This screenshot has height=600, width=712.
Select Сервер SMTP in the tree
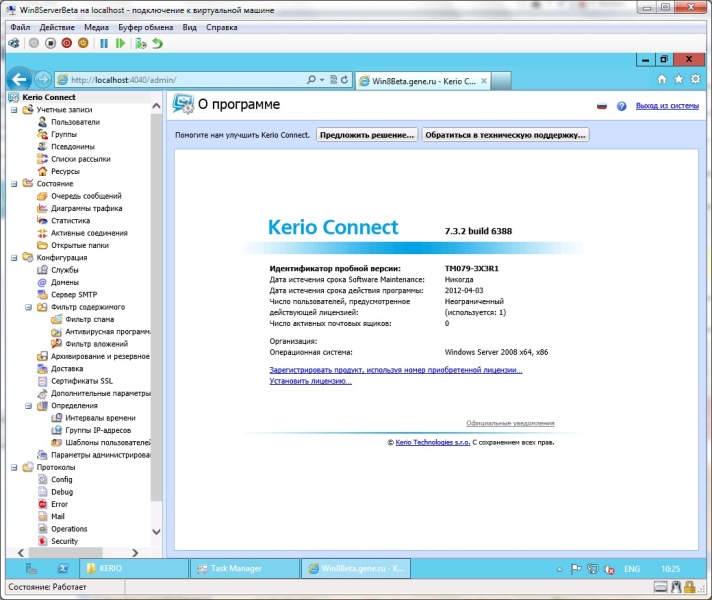pos(76,295)
